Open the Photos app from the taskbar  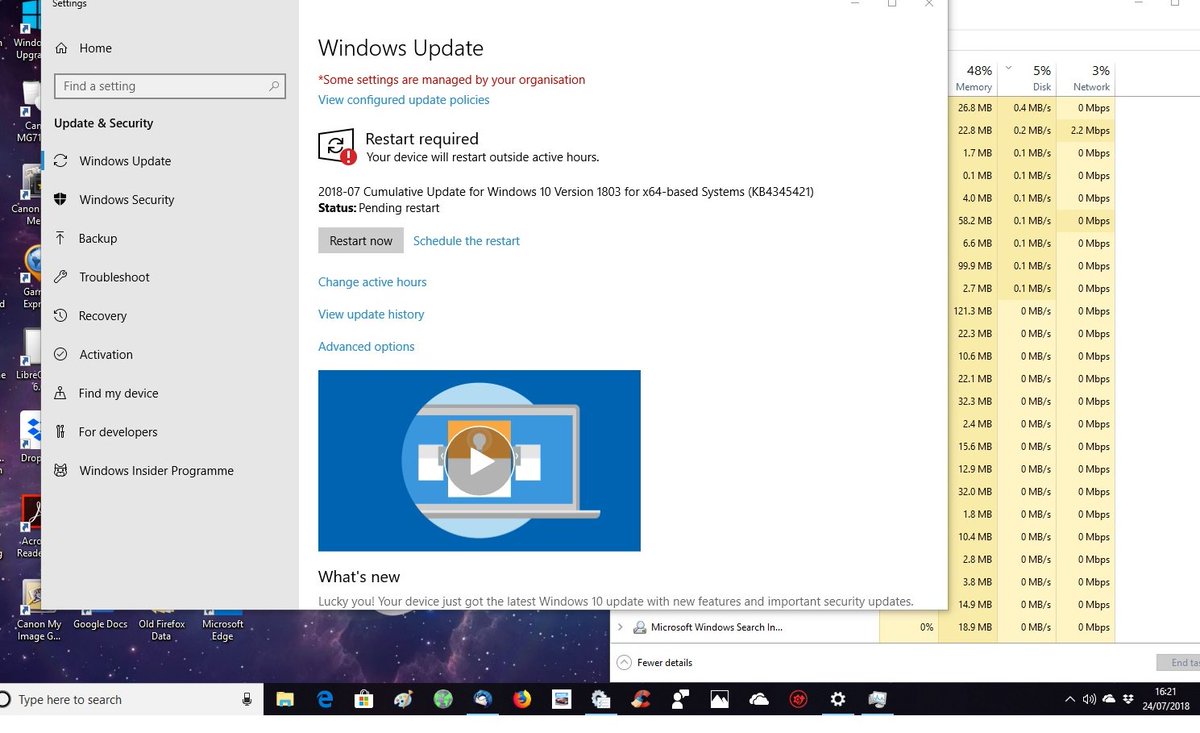pos(719,700)
